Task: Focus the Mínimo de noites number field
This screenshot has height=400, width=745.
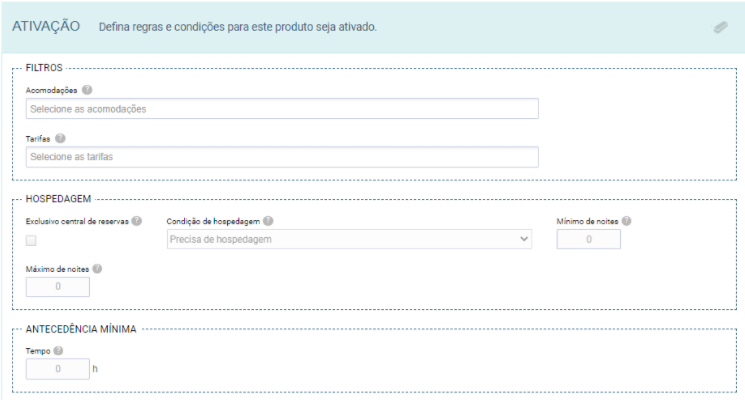Action: pos(589,239)
